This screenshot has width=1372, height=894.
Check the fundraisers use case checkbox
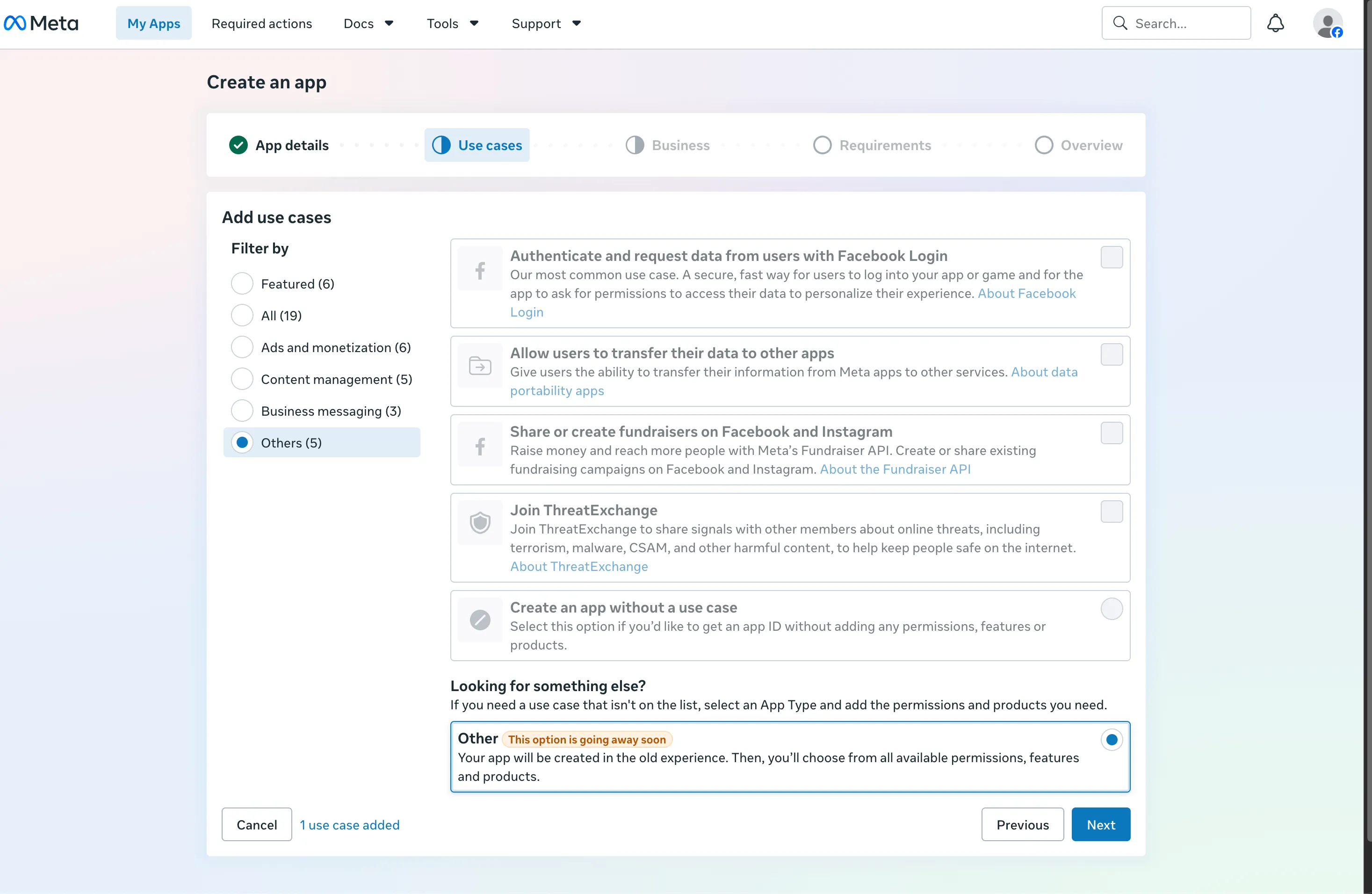coord(1112,433)
